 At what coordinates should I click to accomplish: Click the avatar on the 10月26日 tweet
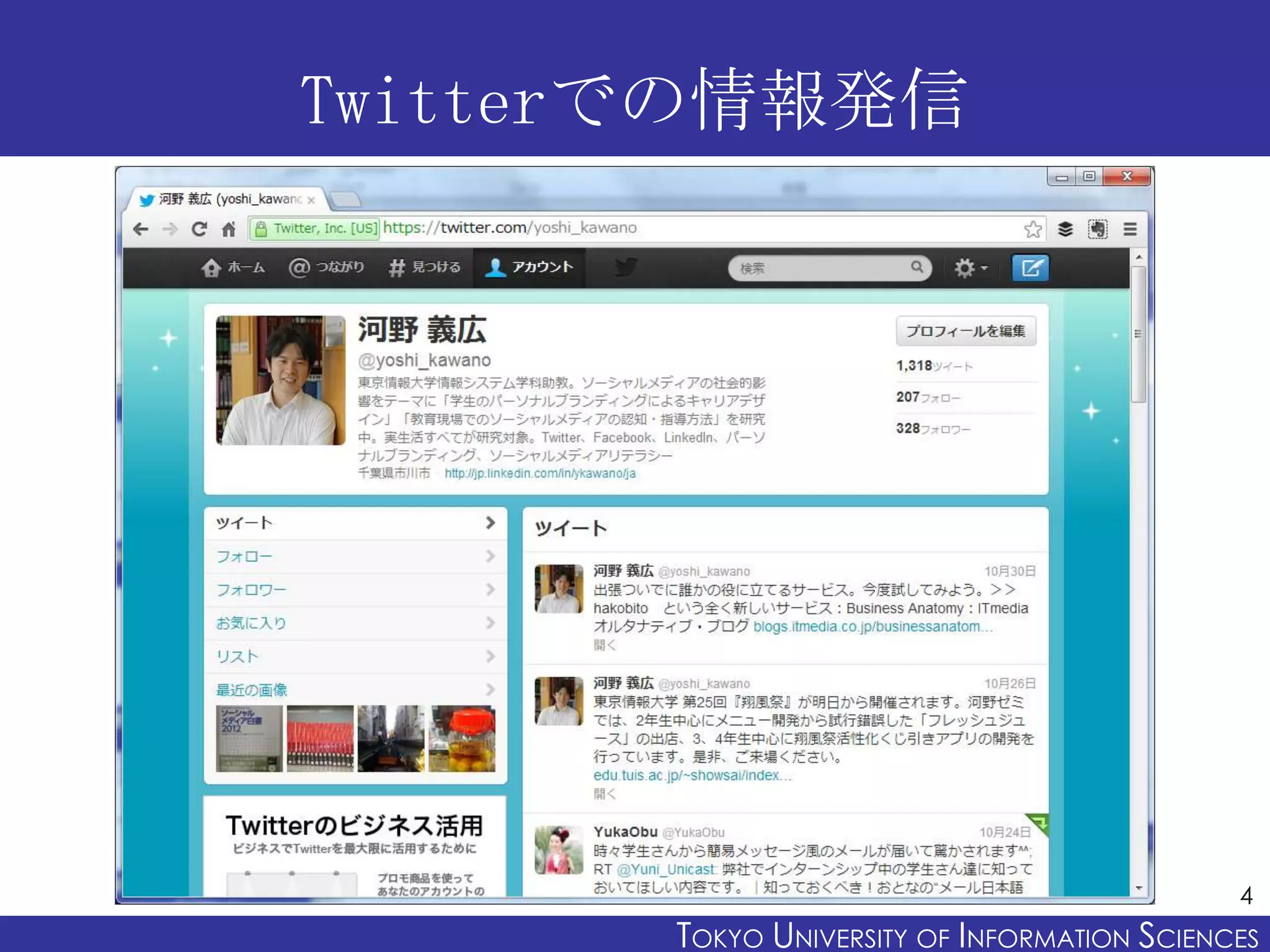(559, 701)
